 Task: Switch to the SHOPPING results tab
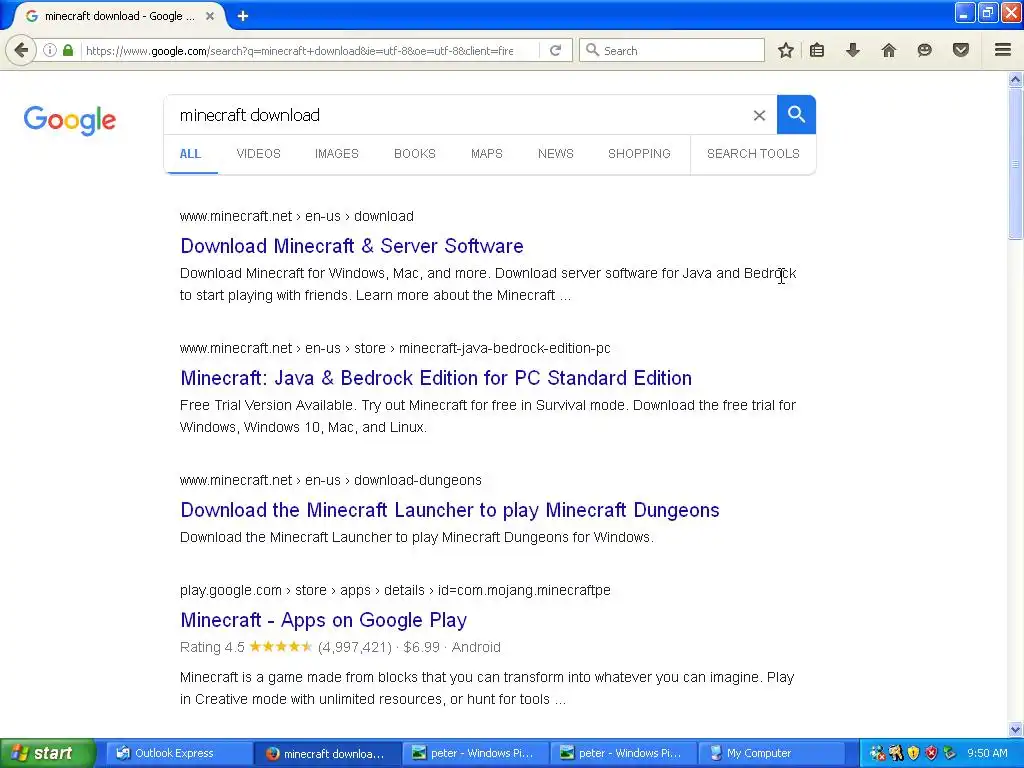coord(639,153)
